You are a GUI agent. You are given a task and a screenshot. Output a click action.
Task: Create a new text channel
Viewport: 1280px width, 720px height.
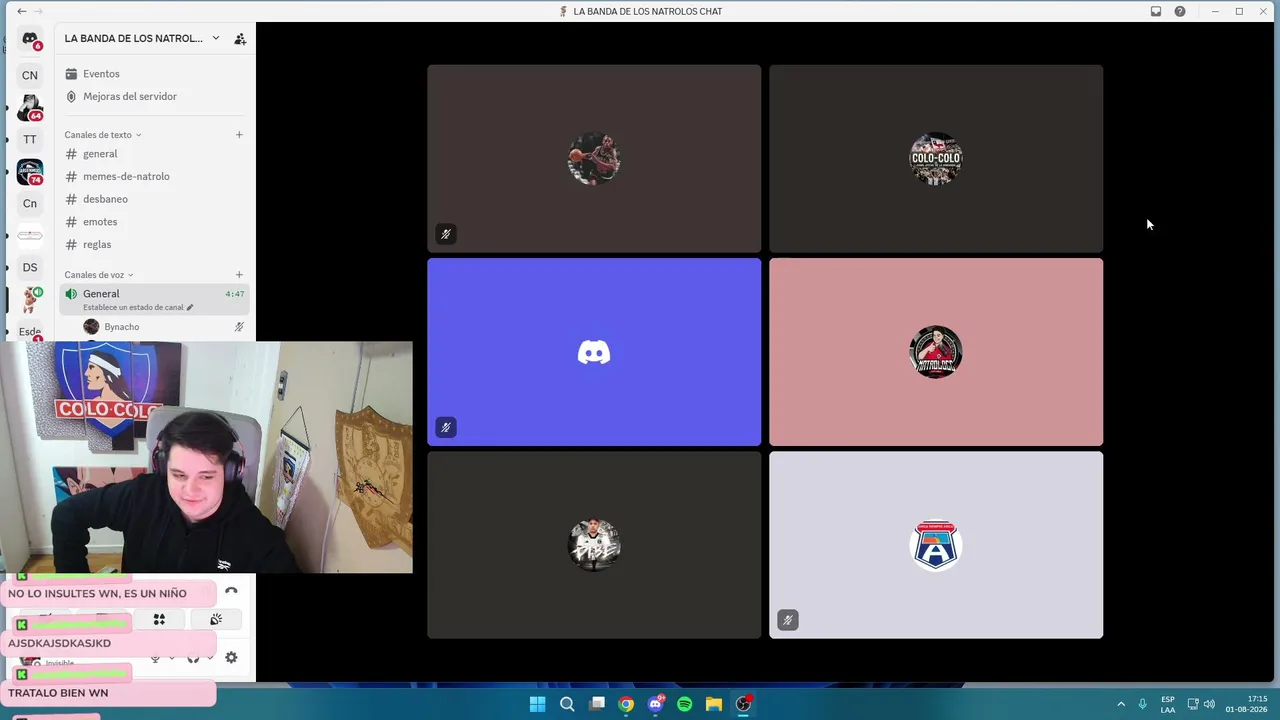[239, 135]
